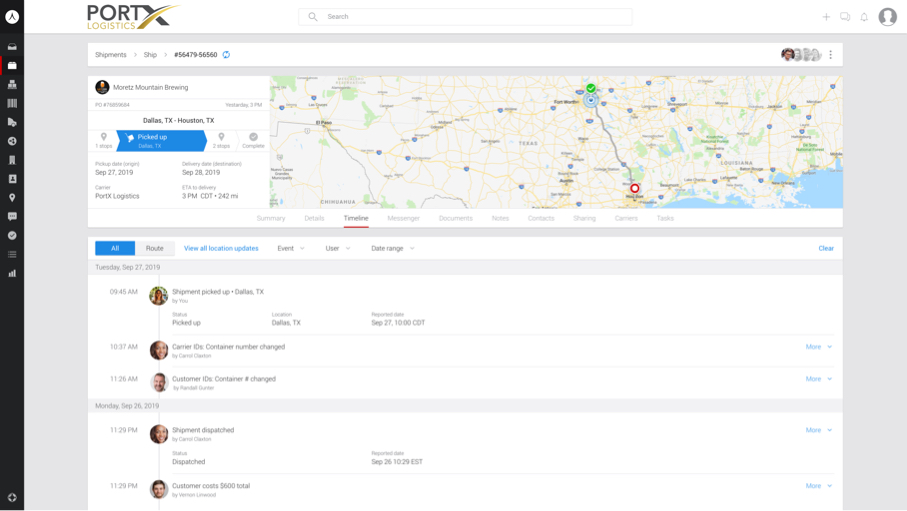Expand More on Shipment dispatched event
Viewport: 907px width, 511px height.
[818, 430]
